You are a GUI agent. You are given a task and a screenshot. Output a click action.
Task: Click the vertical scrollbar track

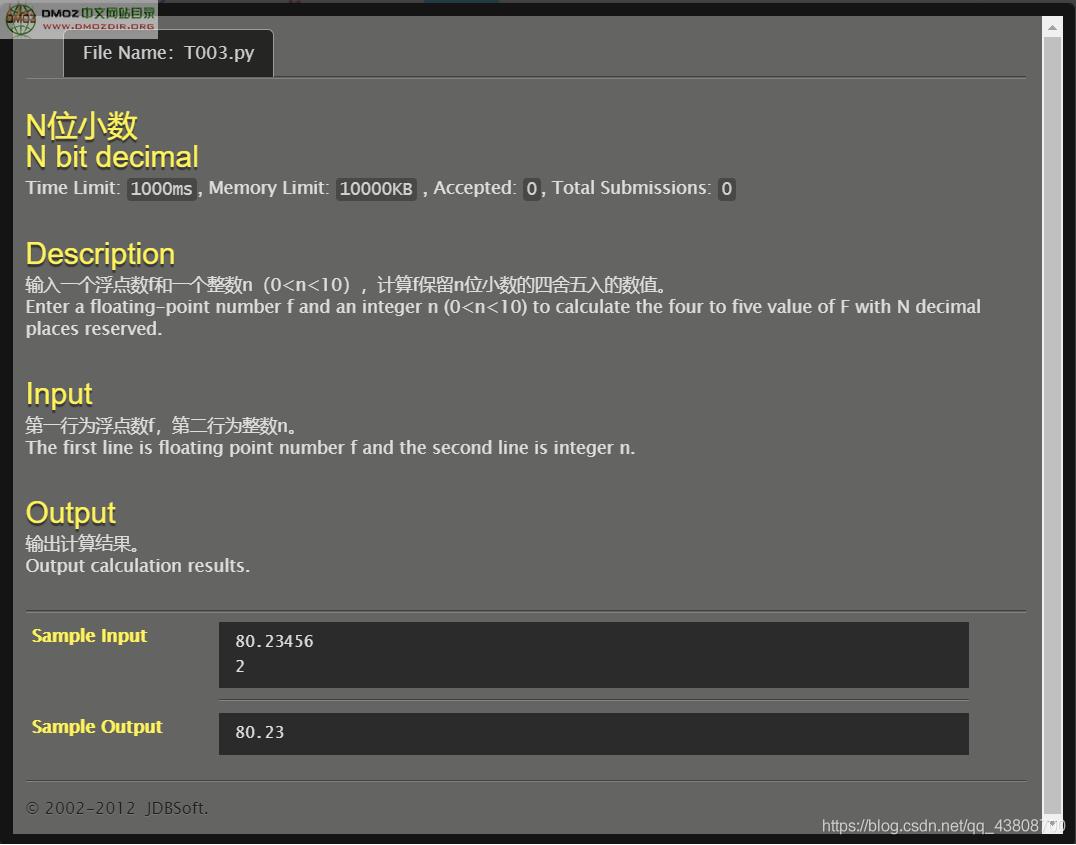pos(1052,426)
